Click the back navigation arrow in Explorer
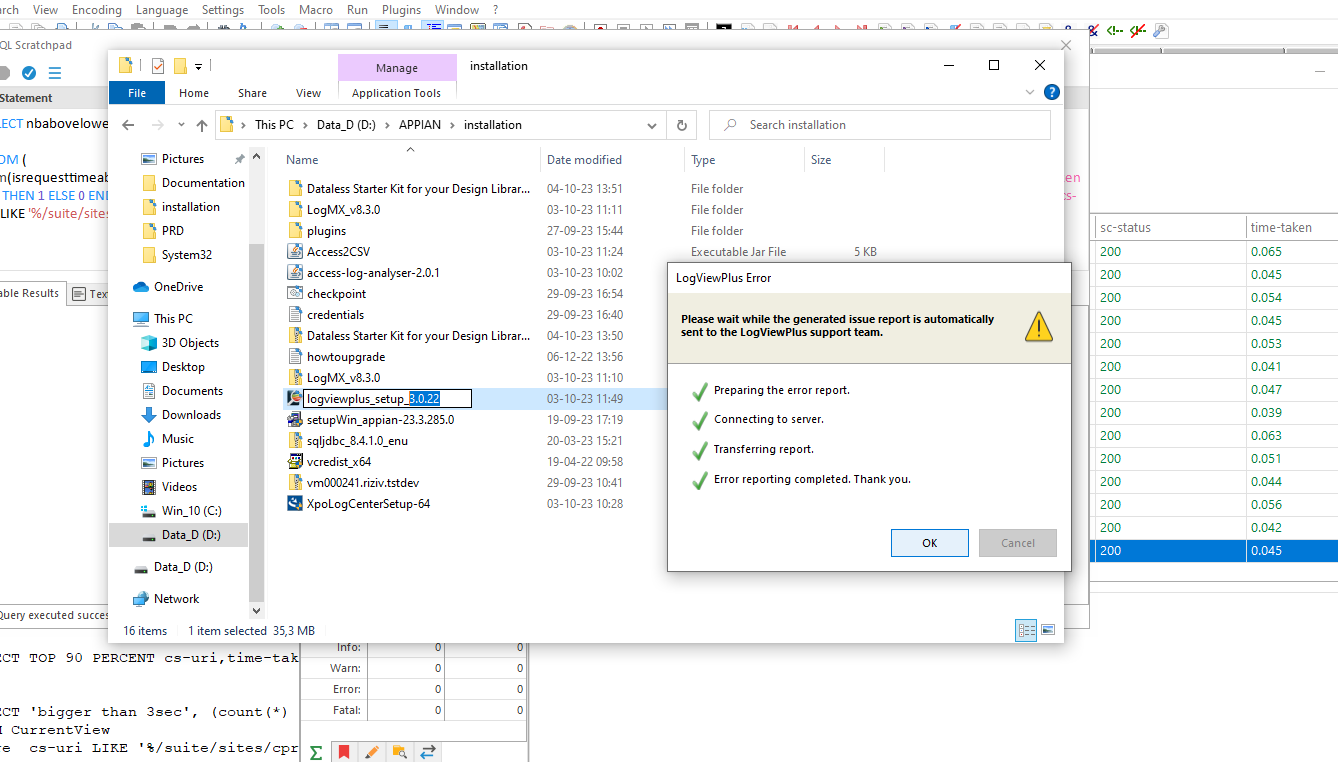The height and width of the screenshot is (762, 1338). [128, 125]
